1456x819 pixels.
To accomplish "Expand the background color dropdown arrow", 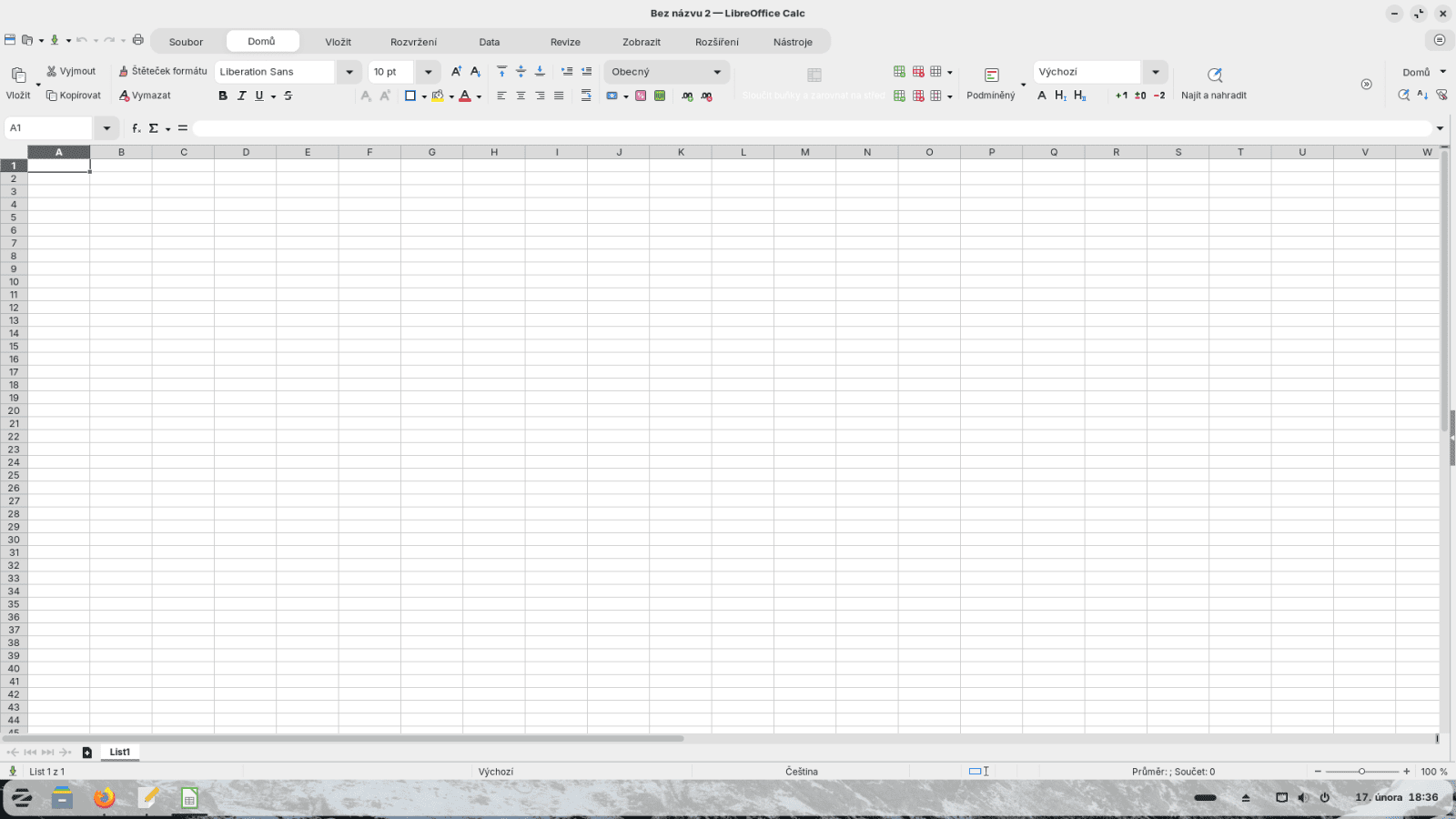I will coord(451,96).
